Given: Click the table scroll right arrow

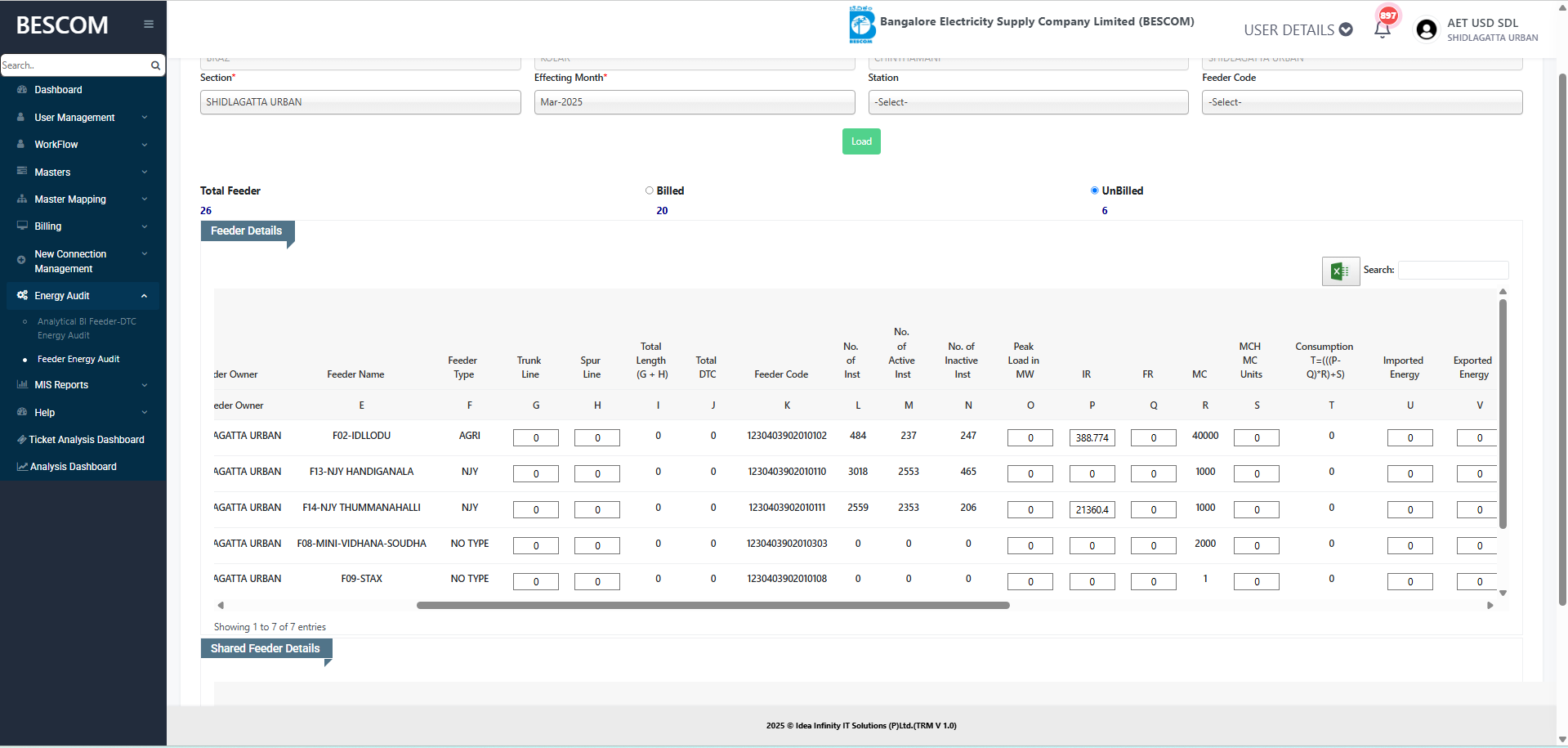Looking at the screenshot, I should tap(1490, 606).
